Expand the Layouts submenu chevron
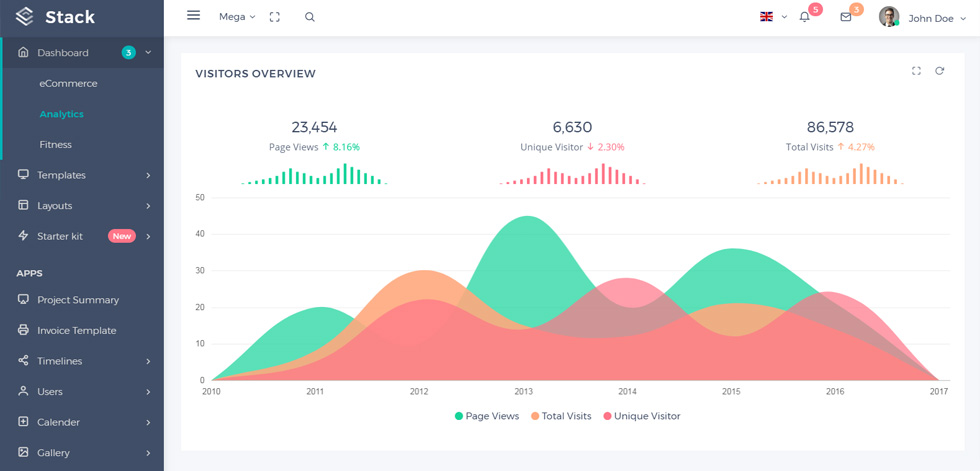Viewport: 980px width, 471px height. click(x=148, y=206)
